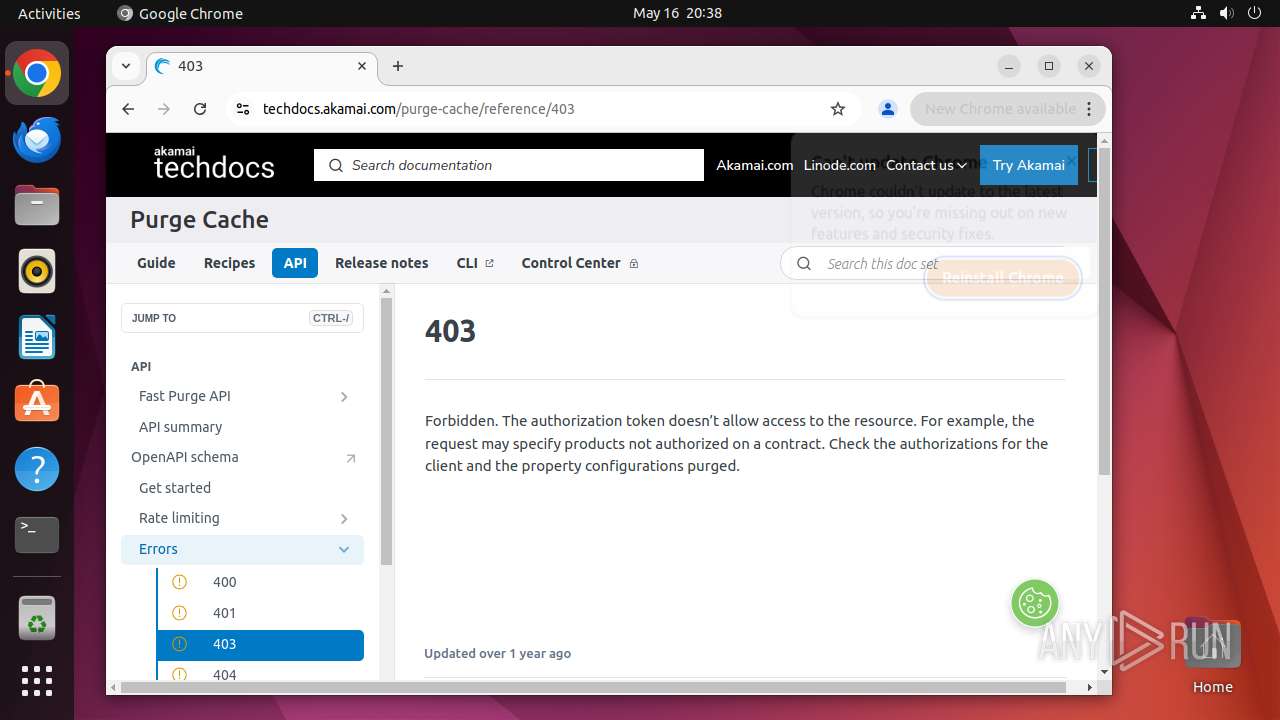Open Rhythmbox from the dock
Viewport: 1280px width, 720px height.
pyautogui.click(x=37, y=272)
